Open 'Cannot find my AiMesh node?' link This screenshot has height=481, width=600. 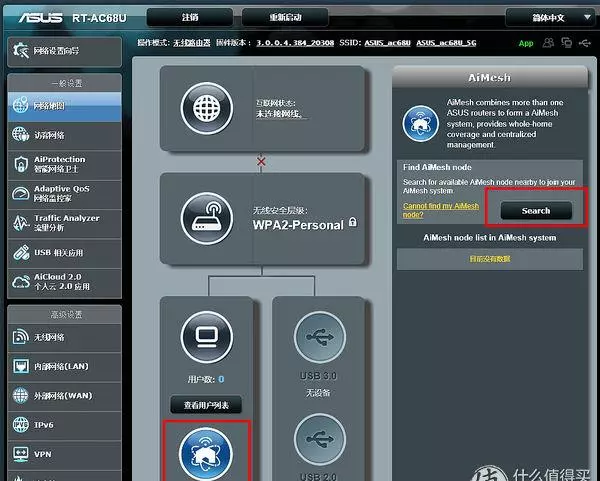(x=441, y=210)
